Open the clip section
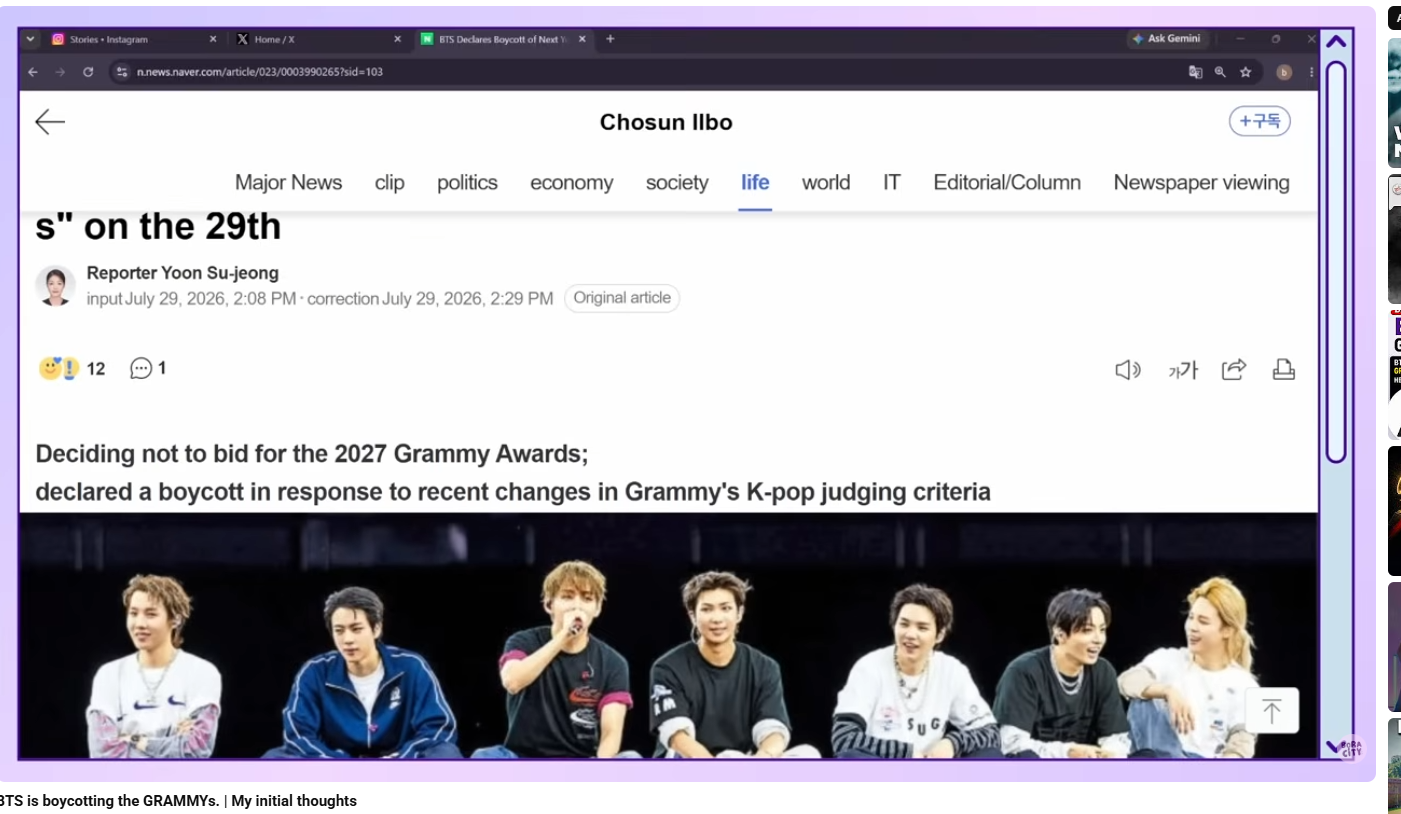 pyautogui.click(x=390, y=182)
